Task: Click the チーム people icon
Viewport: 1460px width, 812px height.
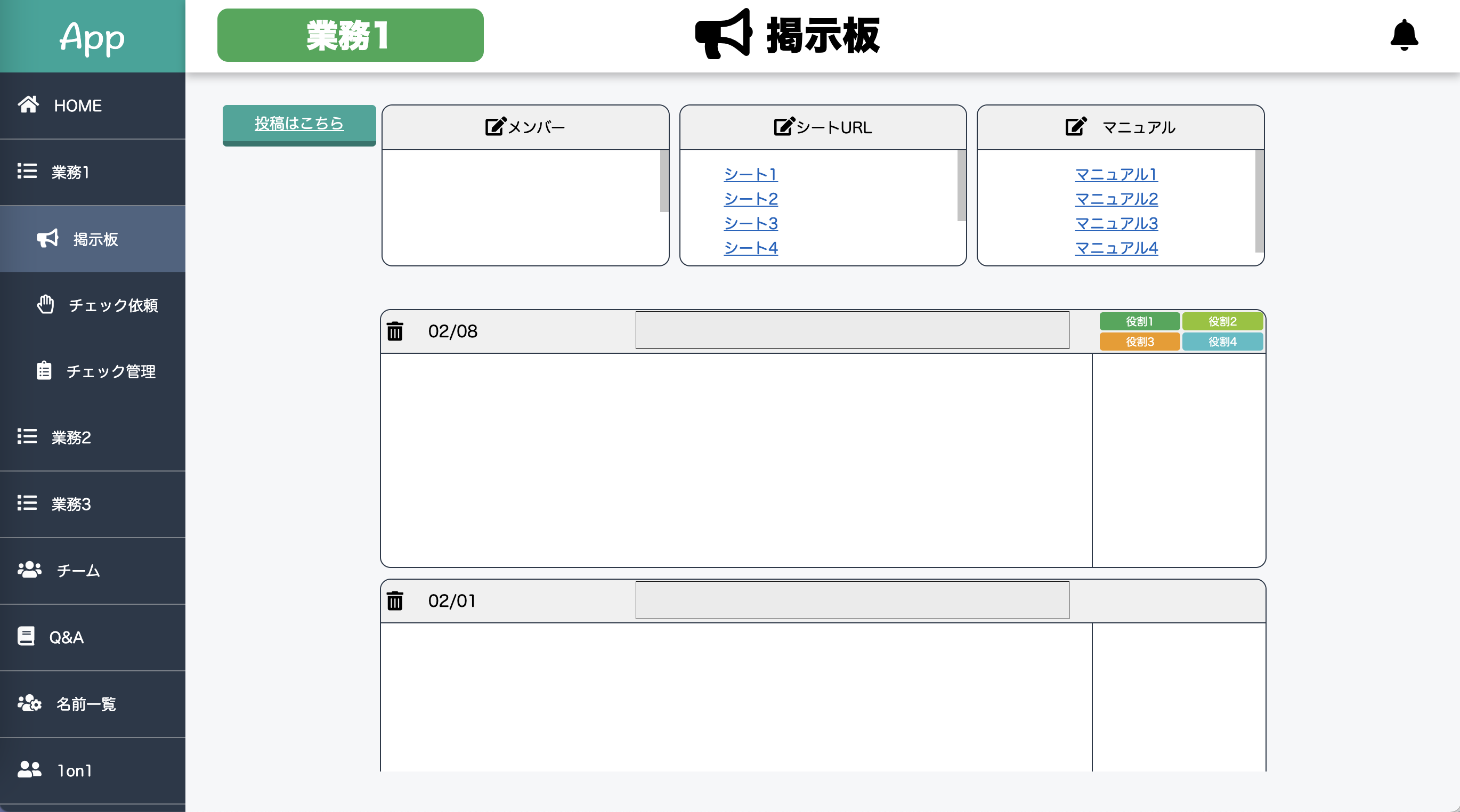Action: point(29,571)
